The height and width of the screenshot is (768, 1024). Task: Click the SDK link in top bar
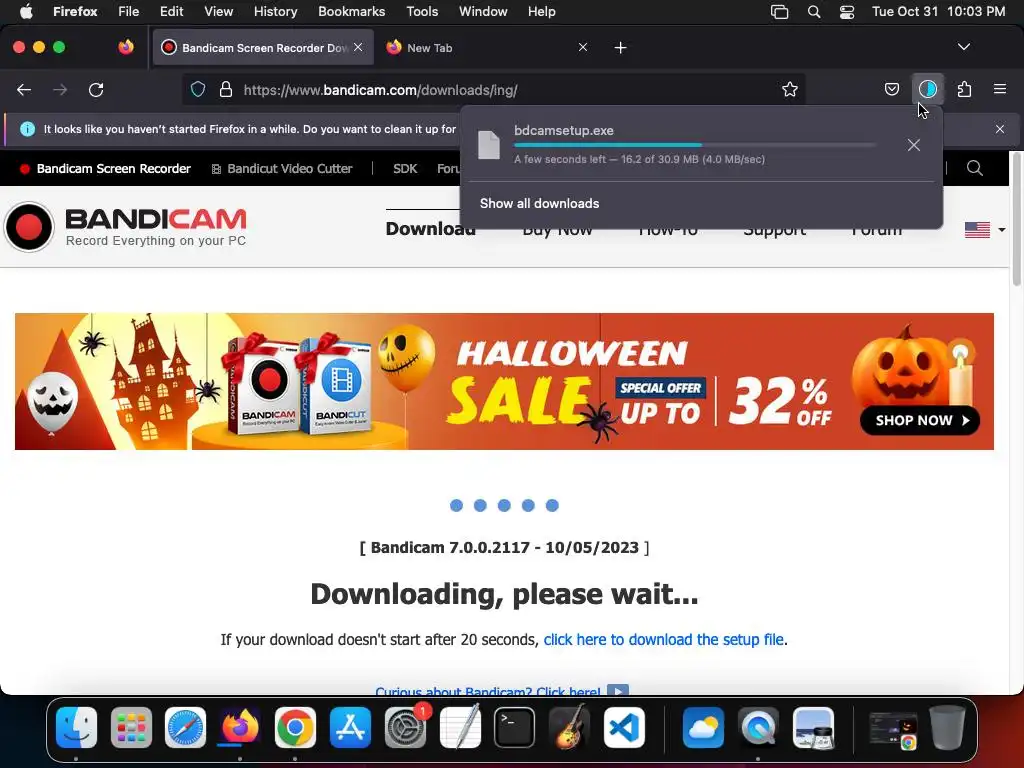405,168
